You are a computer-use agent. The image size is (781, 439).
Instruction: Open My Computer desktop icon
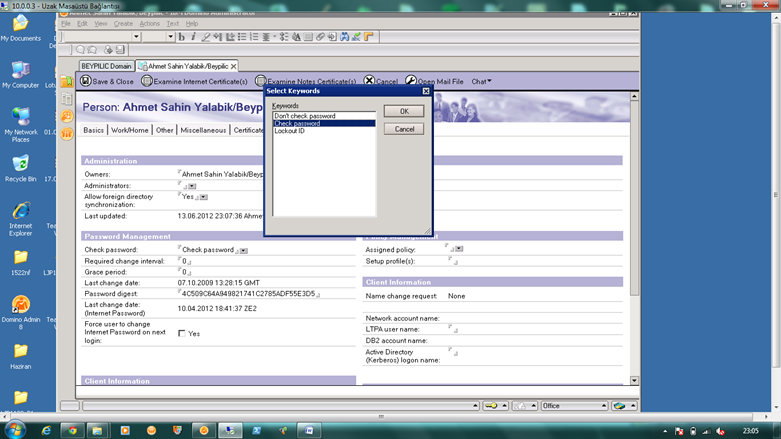[x=20, y=75]
